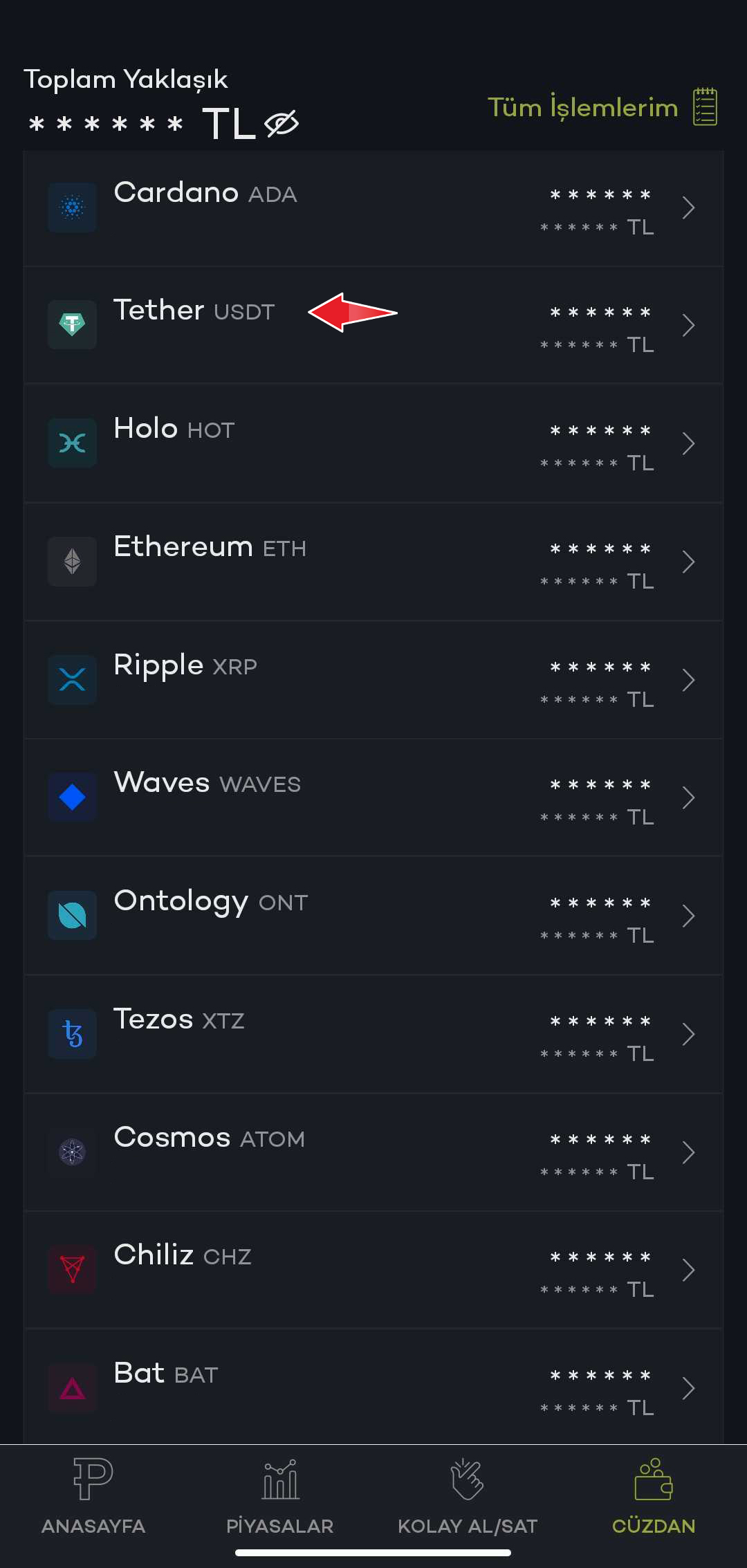Open Tüm İşlemlerim transactions list
Image resolution: width=747 pixels, height=1568 pixels.
tap(582, 108)
